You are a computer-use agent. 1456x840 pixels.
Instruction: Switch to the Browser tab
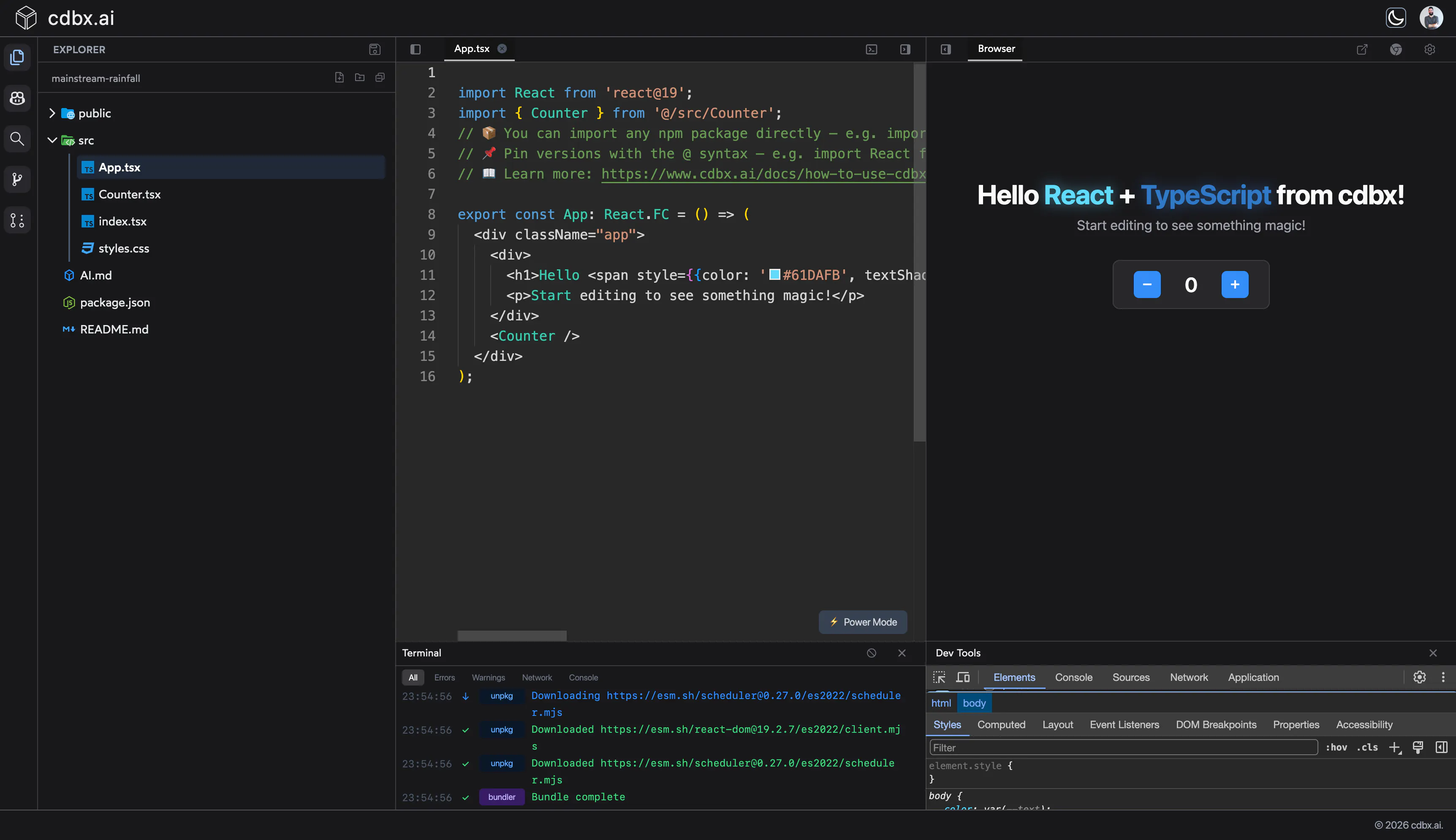pyautogui.click(x=996, y=49)
